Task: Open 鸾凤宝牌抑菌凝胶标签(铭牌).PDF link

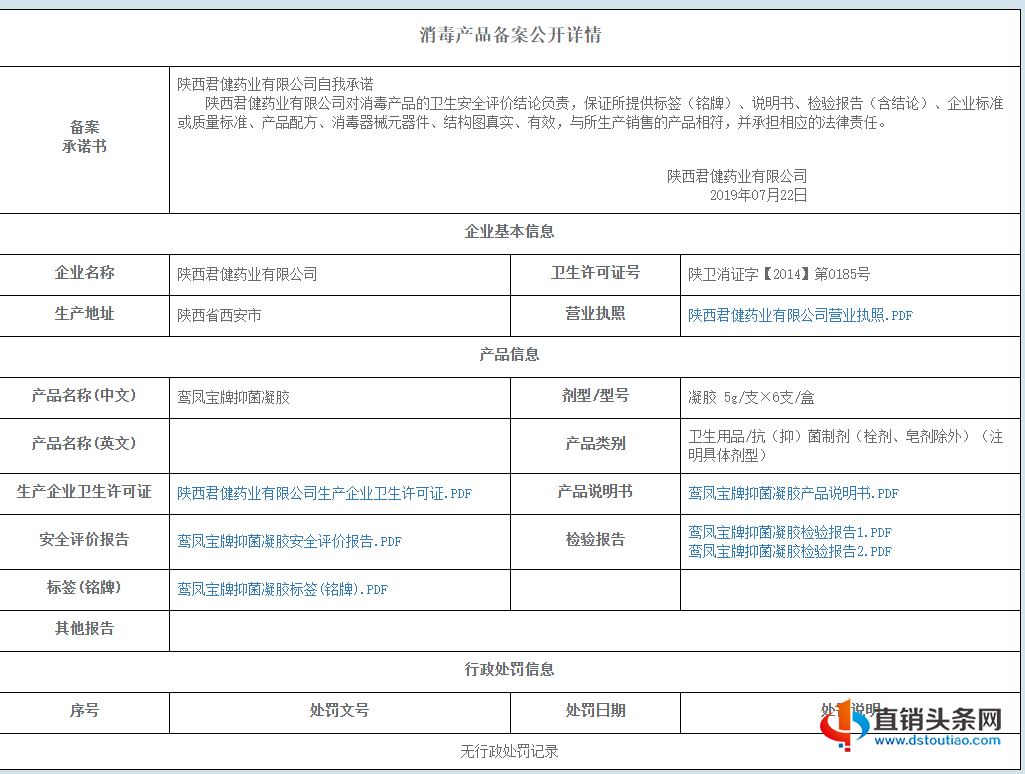Action: [x=282, y=590]
